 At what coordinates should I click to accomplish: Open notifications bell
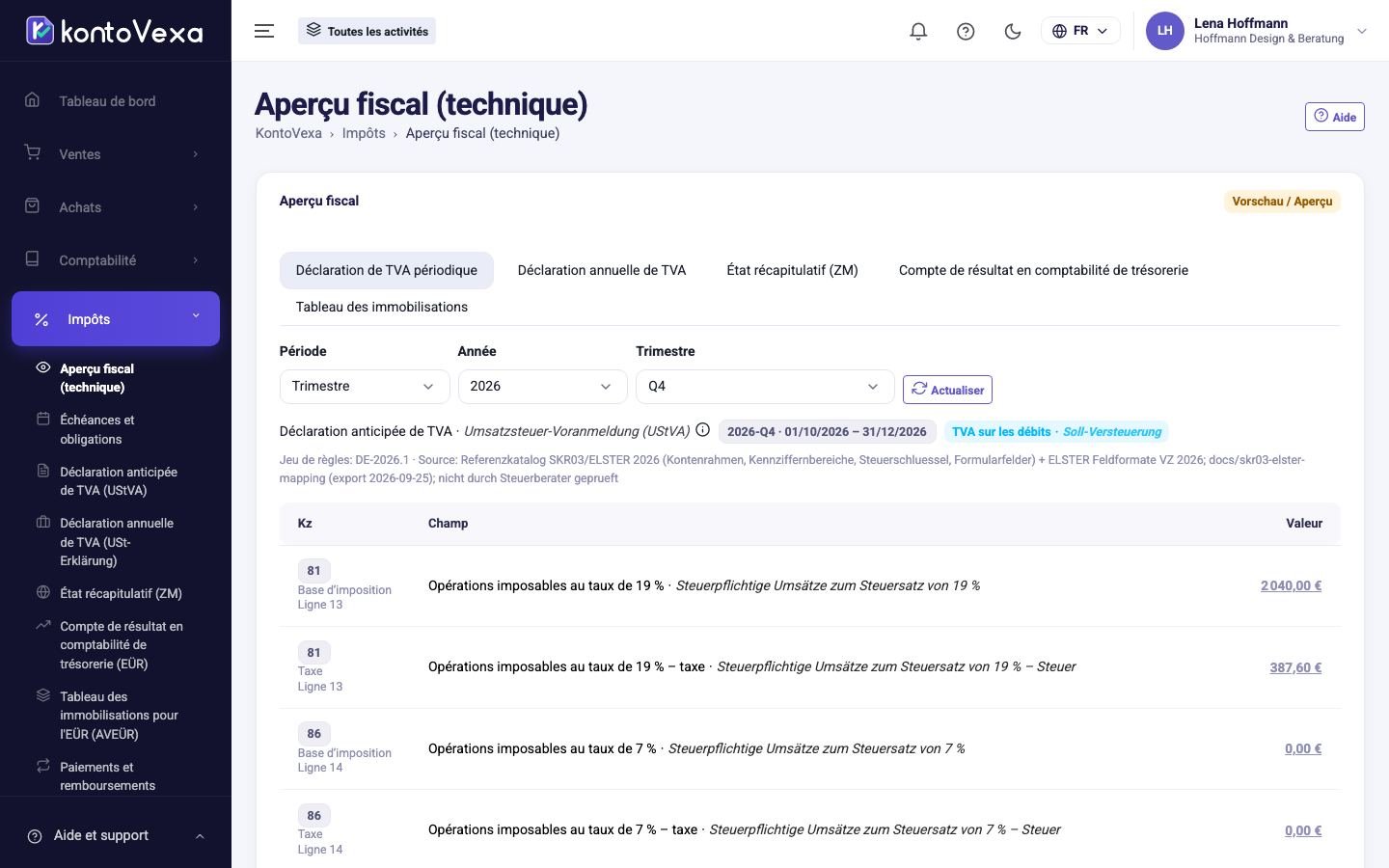tap(918, 31)
